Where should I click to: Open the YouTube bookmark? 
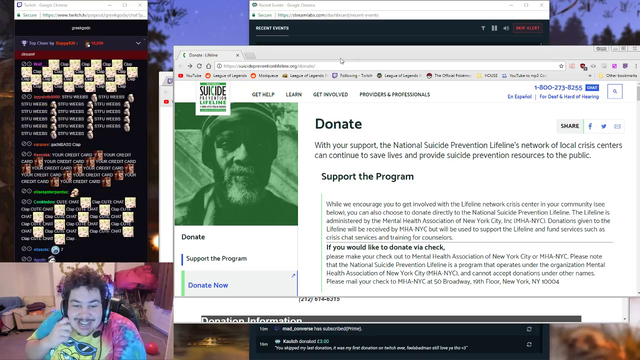pyautogui.click(x=190, y=76)
